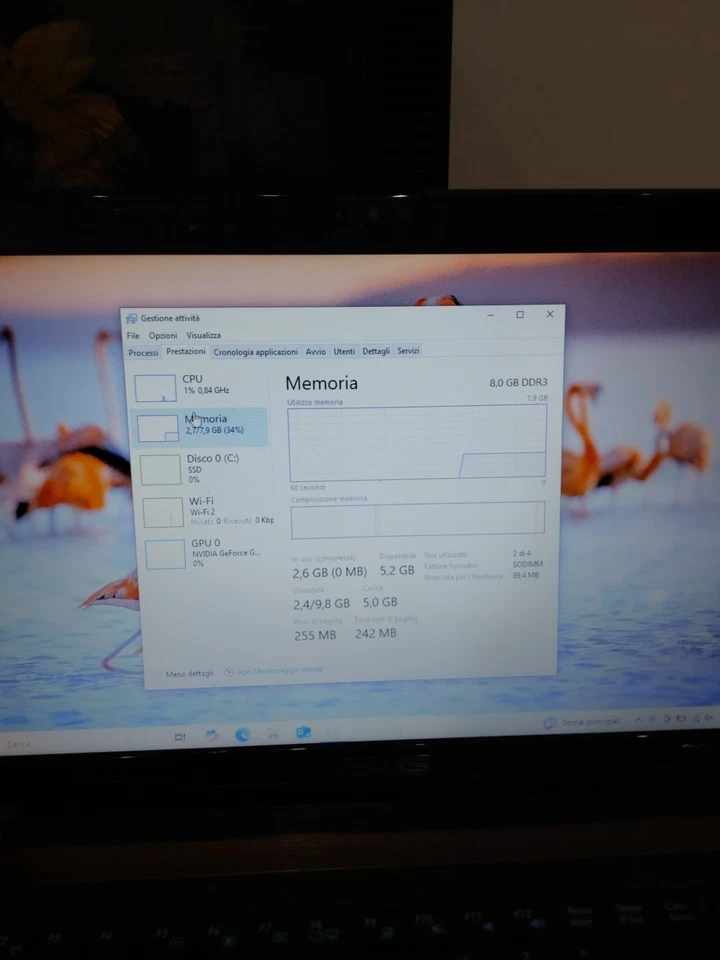Click the Disponibile value 5,2 GB
Screen dimensions: 720x960
[397, 571]
